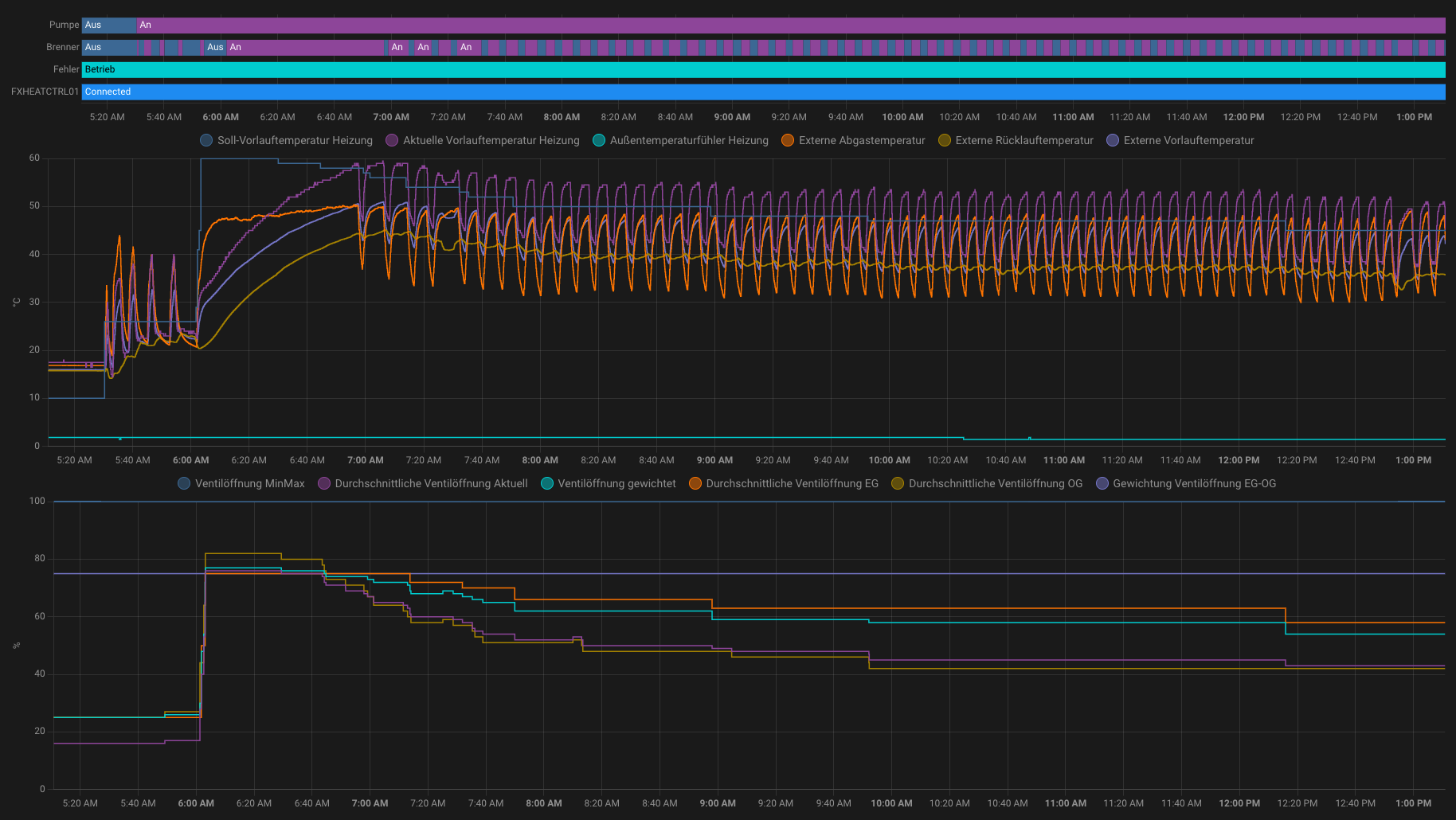This screenshot has width=1456, height=820.
Task: Click the Ventilöffnung gewichtet legend label
Action: (x=616, y=483)
